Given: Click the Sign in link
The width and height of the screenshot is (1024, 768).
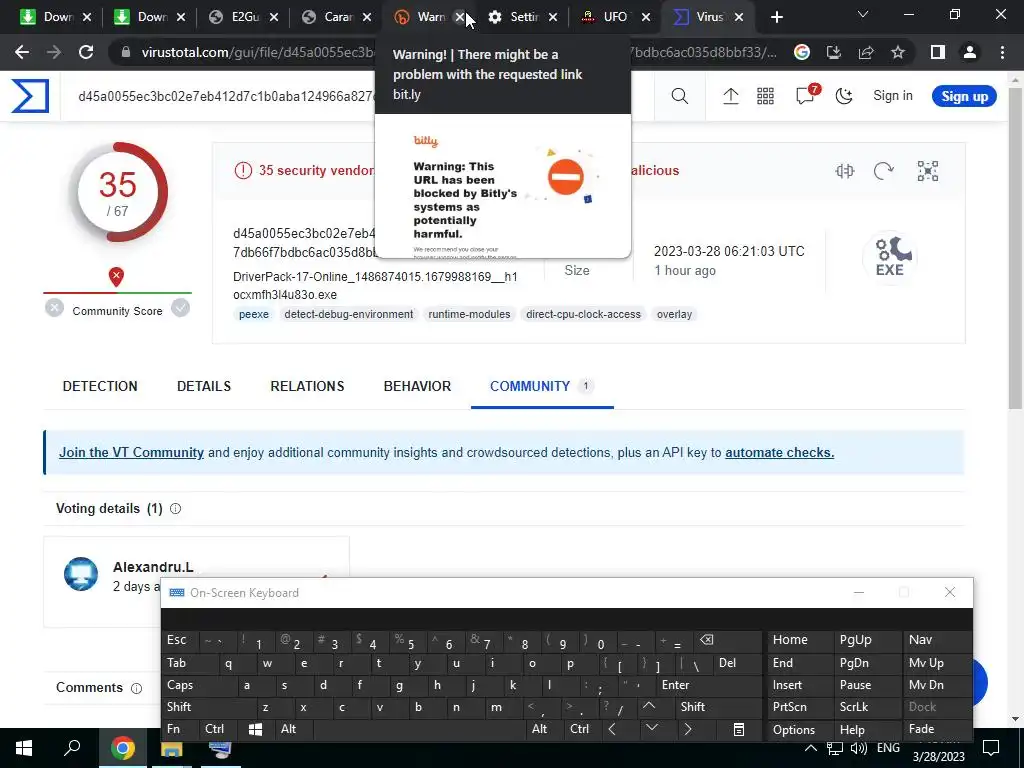Looking at the screenshot, I should tap(893, 96).
